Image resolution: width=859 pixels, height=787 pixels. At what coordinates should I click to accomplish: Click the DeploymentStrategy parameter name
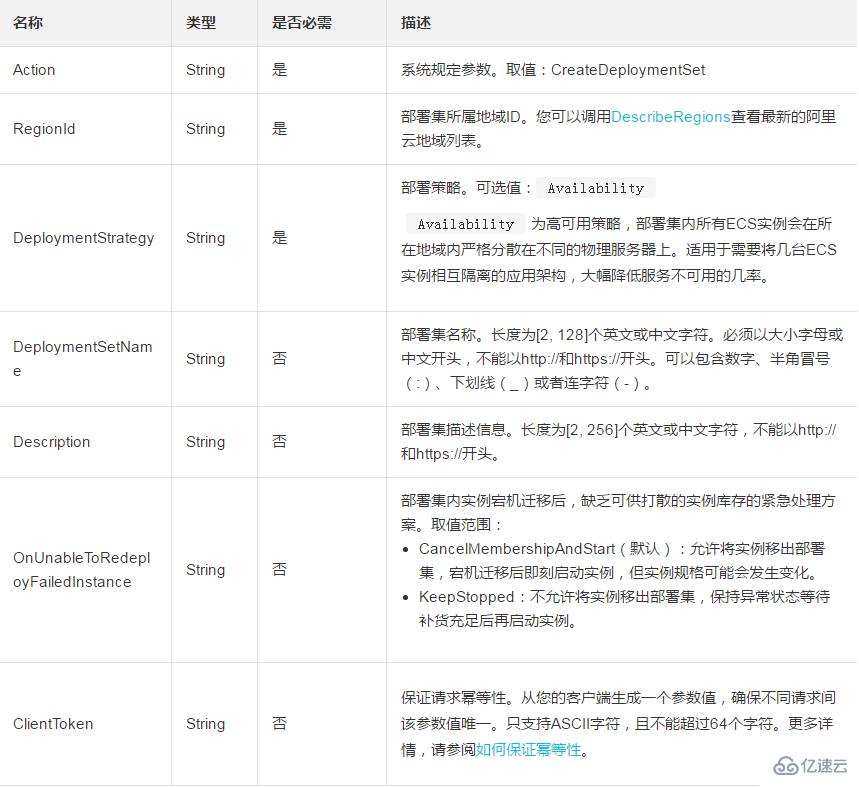83,238
